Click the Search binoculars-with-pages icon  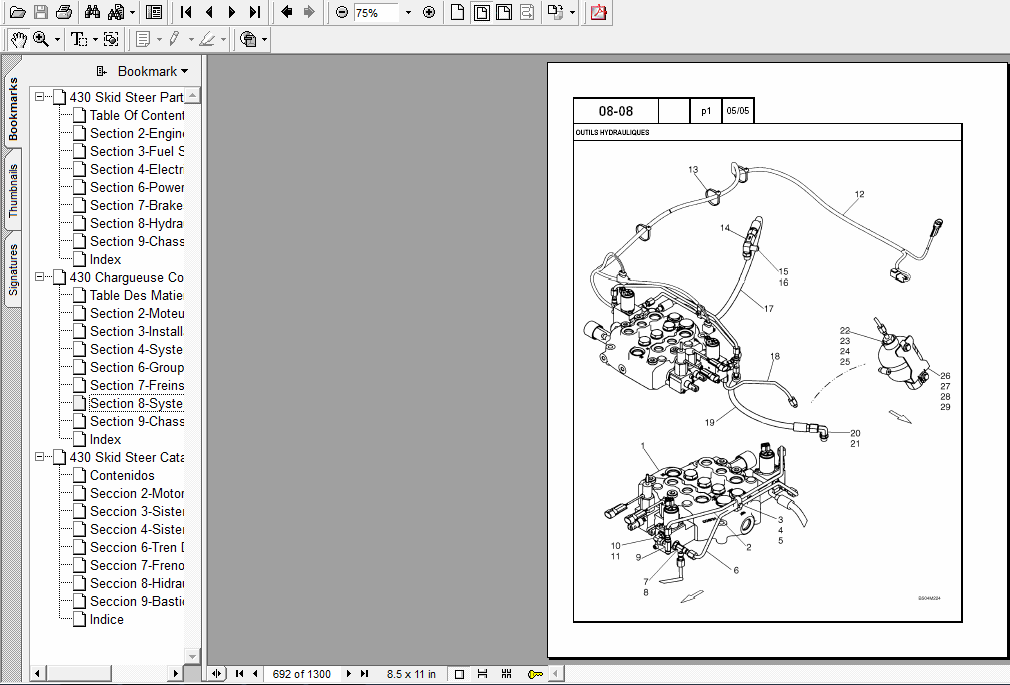click(116, 12)
